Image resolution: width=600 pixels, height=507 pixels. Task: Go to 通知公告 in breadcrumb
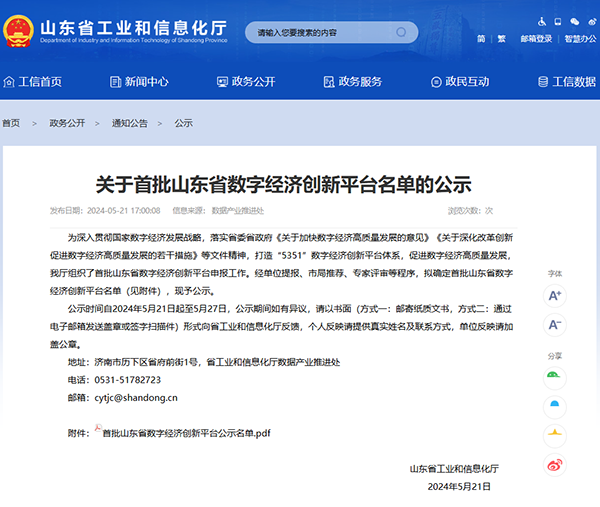pyautogui.click(x=129, y=123)
